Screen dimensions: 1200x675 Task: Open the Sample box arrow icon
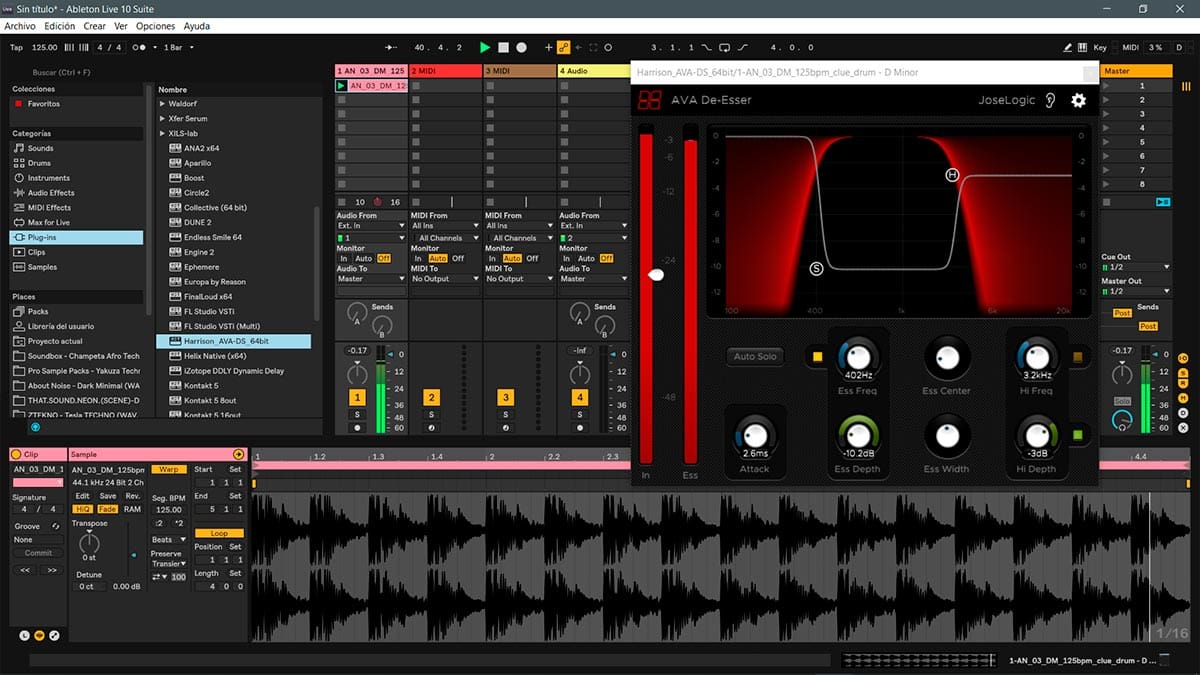pyautogui.click(x=239, y=454)
